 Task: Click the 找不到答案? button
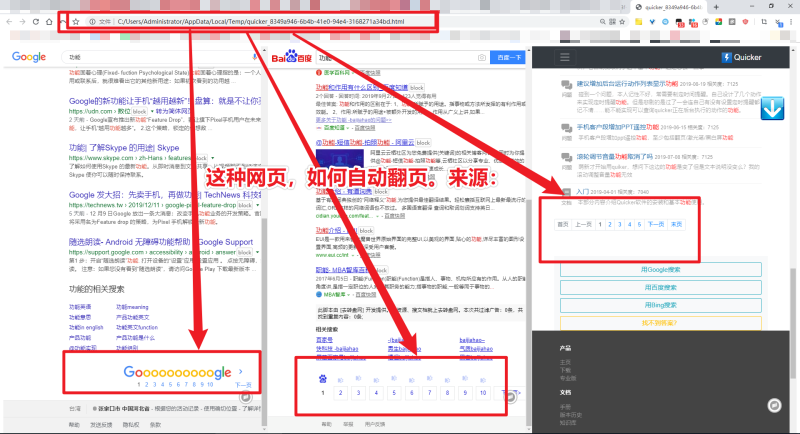[660, 323]
